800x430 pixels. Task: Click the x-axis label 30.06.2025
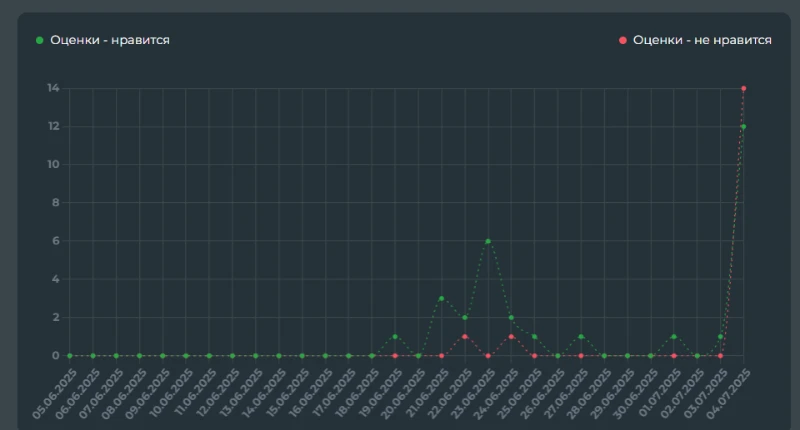636,394
